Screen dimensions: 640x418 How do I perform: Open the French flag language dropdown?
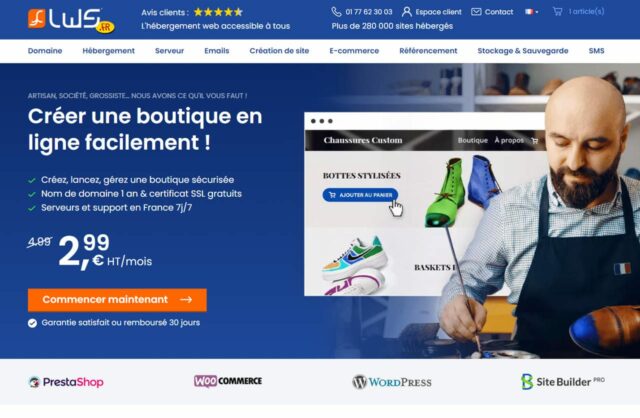(531, 12)
